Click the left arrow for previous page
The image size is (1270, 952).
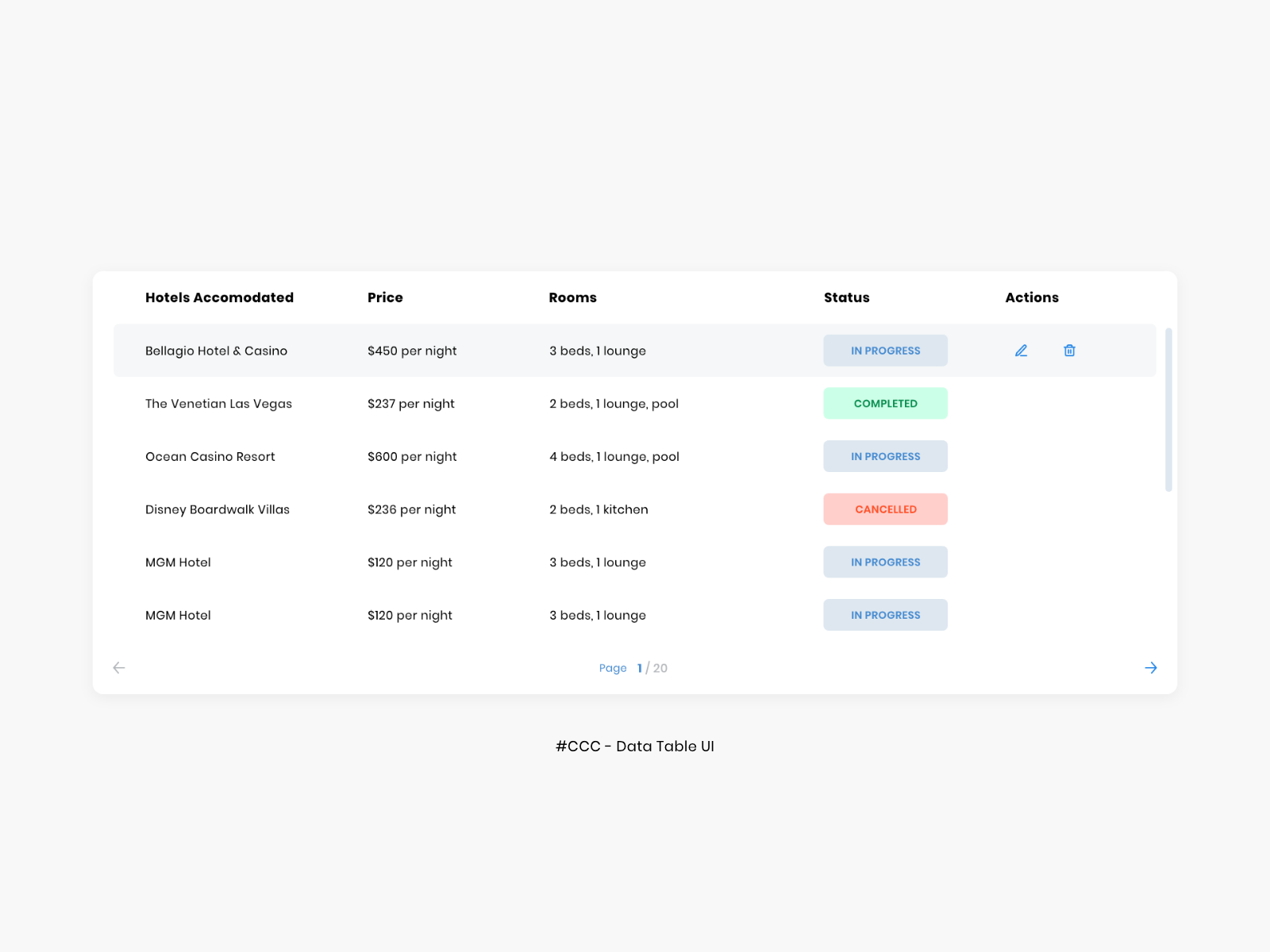(119, 667)
